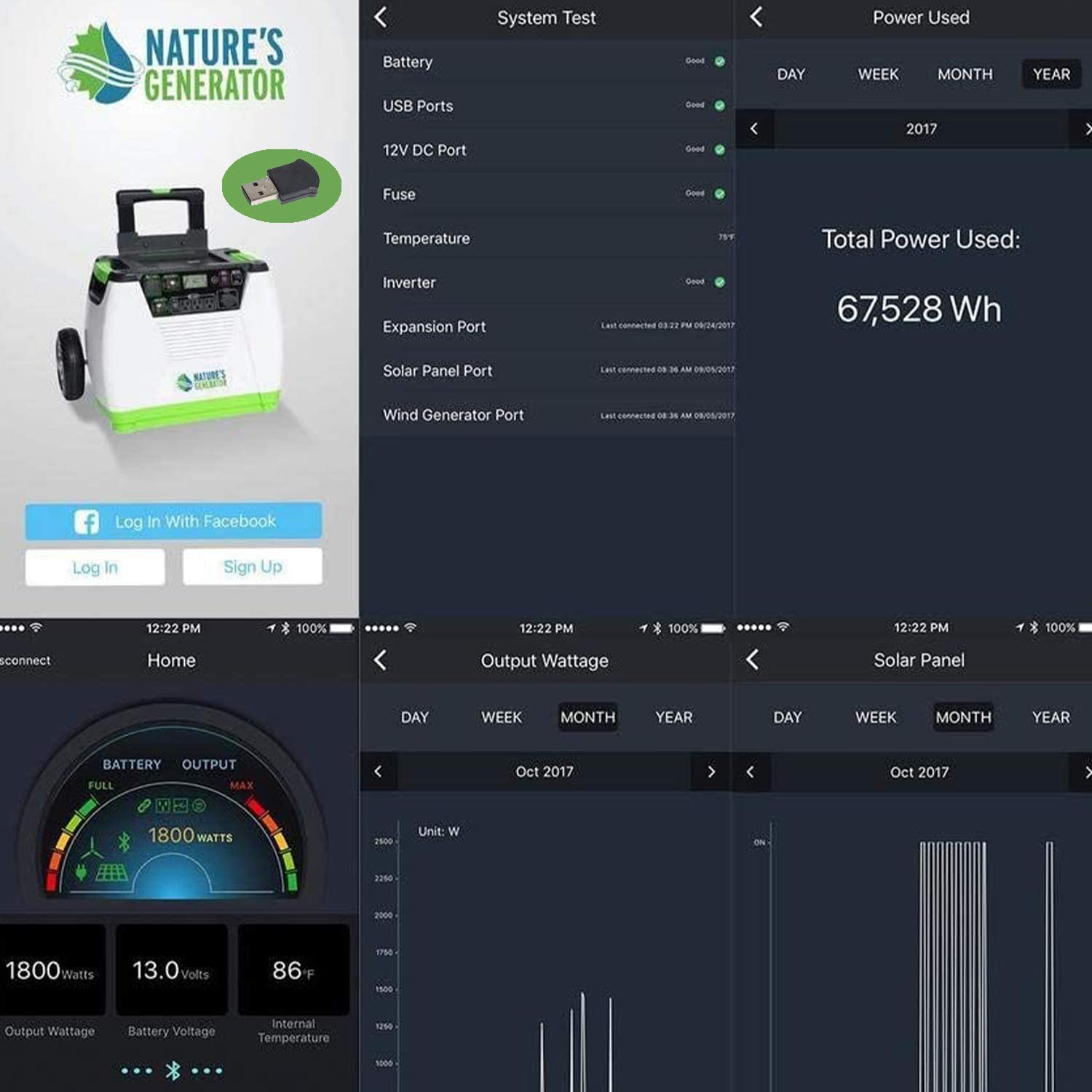Go back from System Test screen
1092x1092 pixels.
coord(381,17)
